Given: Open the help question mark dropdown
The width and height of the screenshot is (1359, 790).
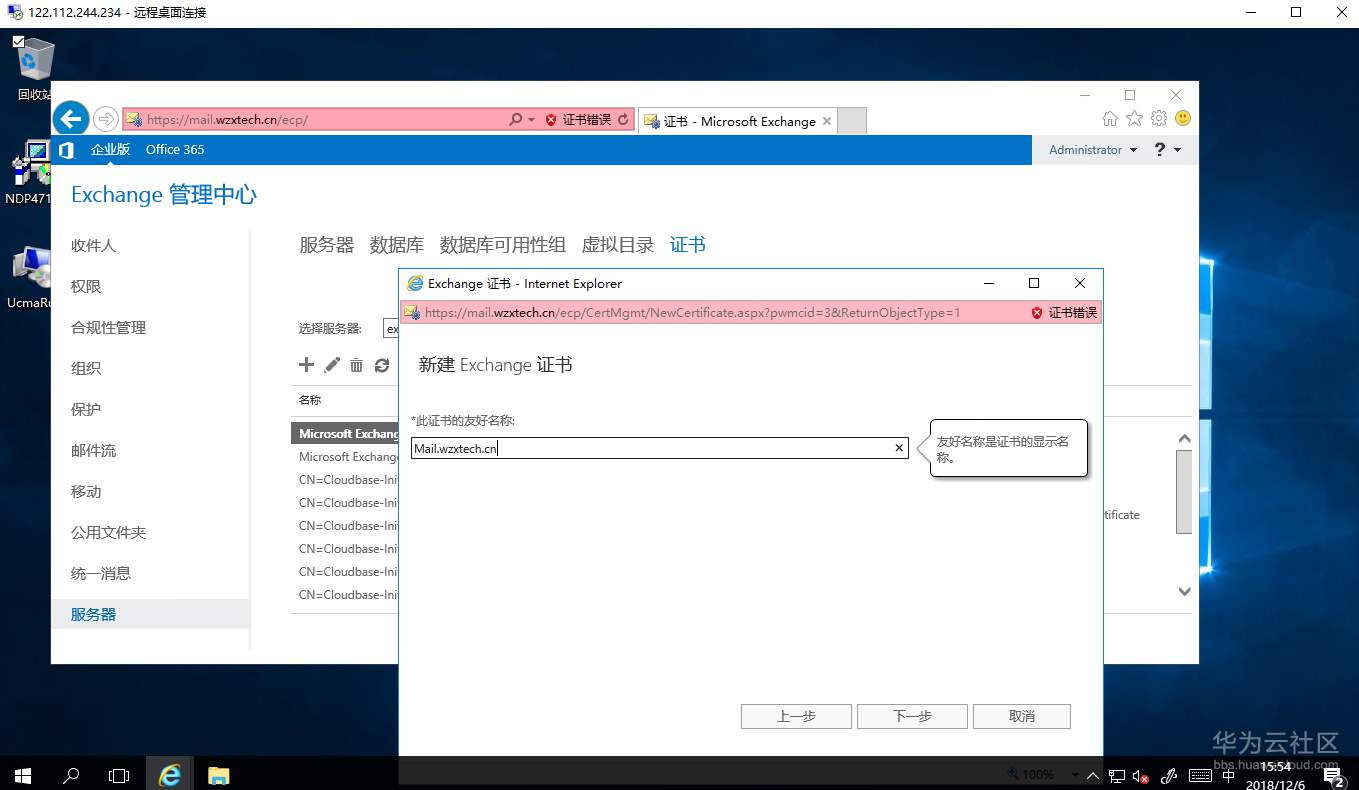Looking at the screenshot, I should 1166,150.
